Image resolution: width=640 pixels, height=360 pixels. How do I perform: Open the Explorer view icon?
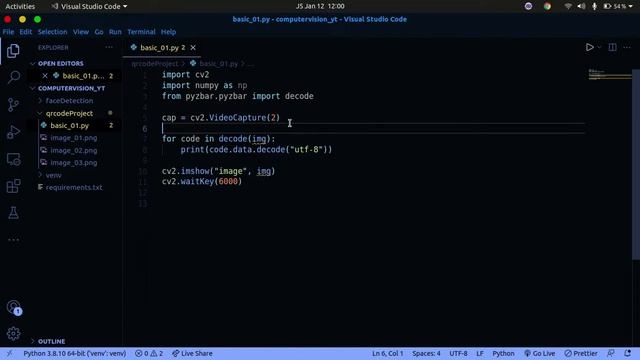[x=13, y=51]
